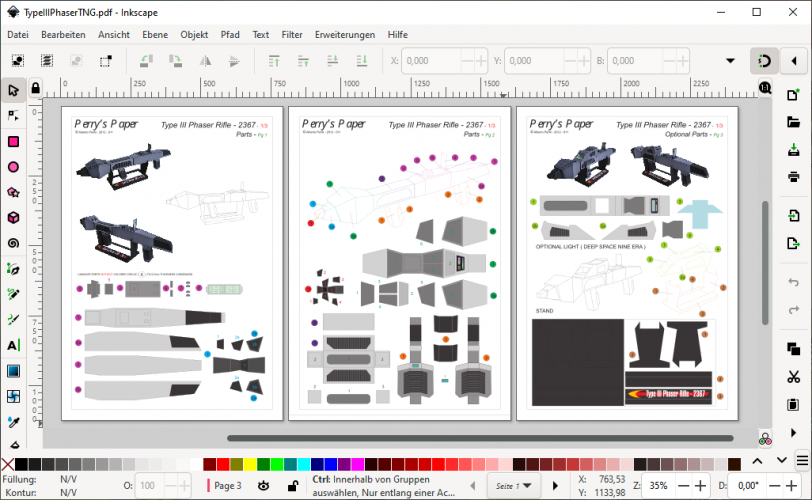Select the Gradient tool
Image resolution: width=812 pixels, height=500 pixels.
click(13, 371)
